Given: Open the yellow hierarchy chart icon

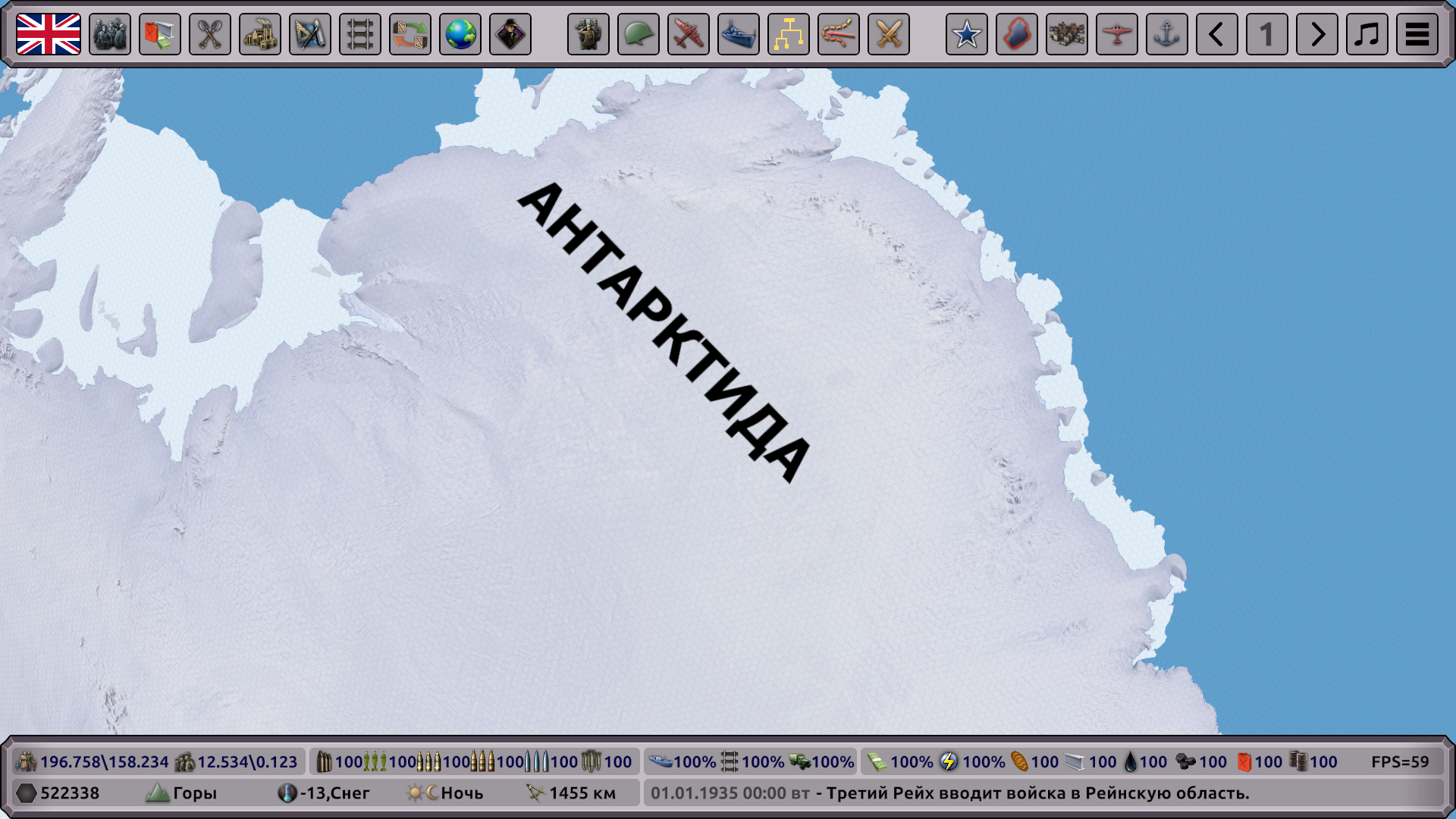Looking at the screenshot, I should tap(789, 34).
